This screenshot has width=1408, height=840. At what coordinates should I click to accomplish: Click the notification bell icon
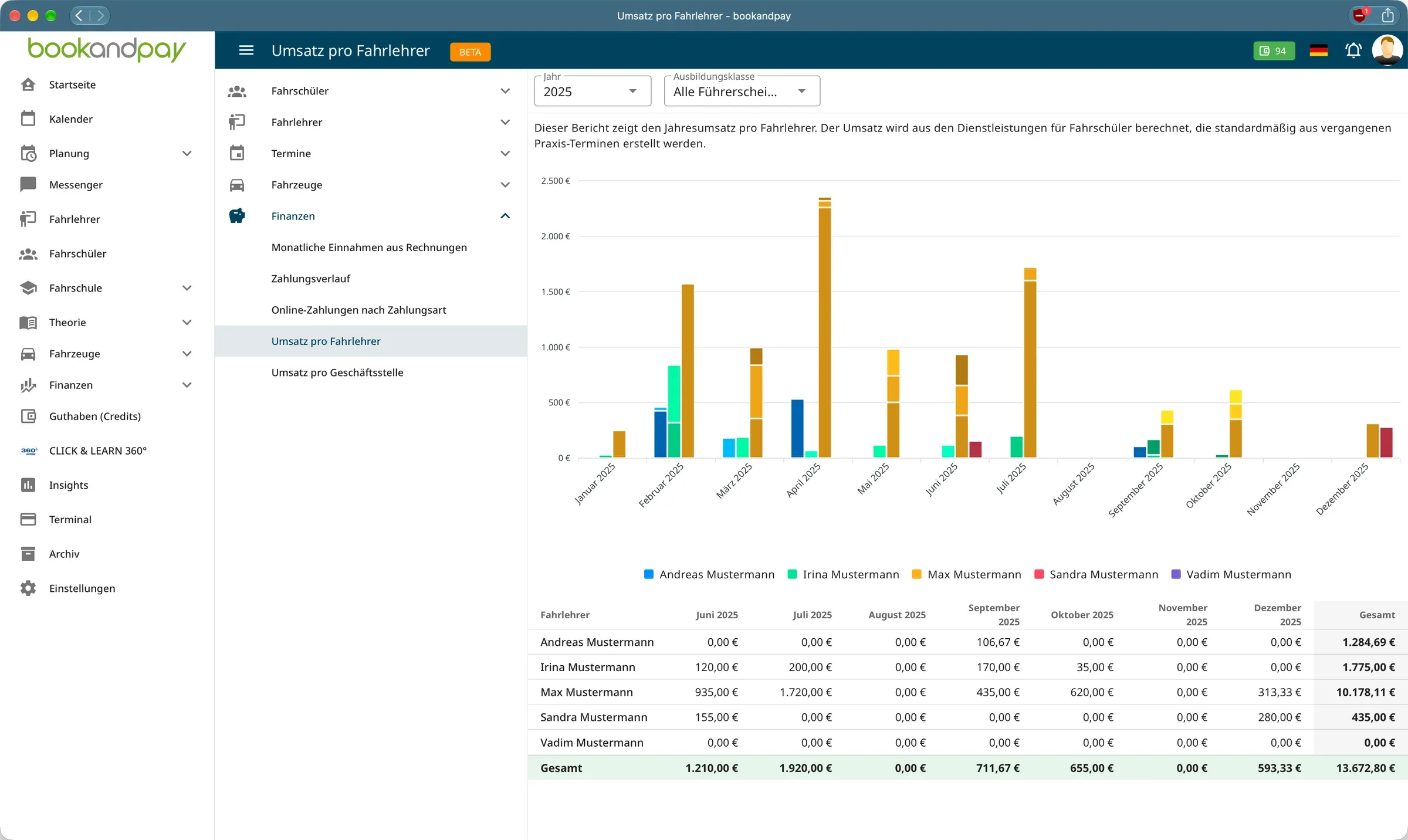tap(1353, 50)
